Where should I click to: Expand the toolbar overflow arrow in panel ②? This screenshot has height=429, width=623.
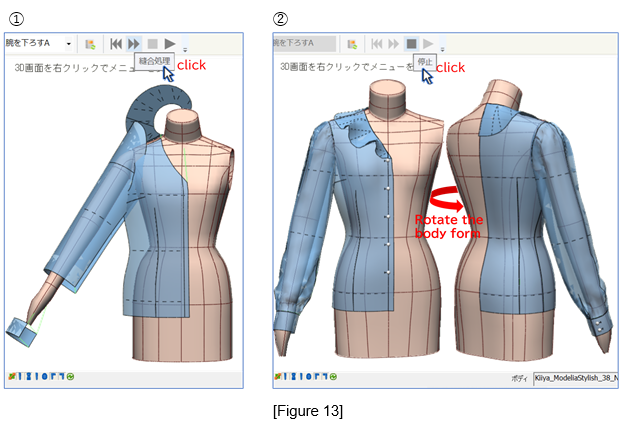coord(442,49)
